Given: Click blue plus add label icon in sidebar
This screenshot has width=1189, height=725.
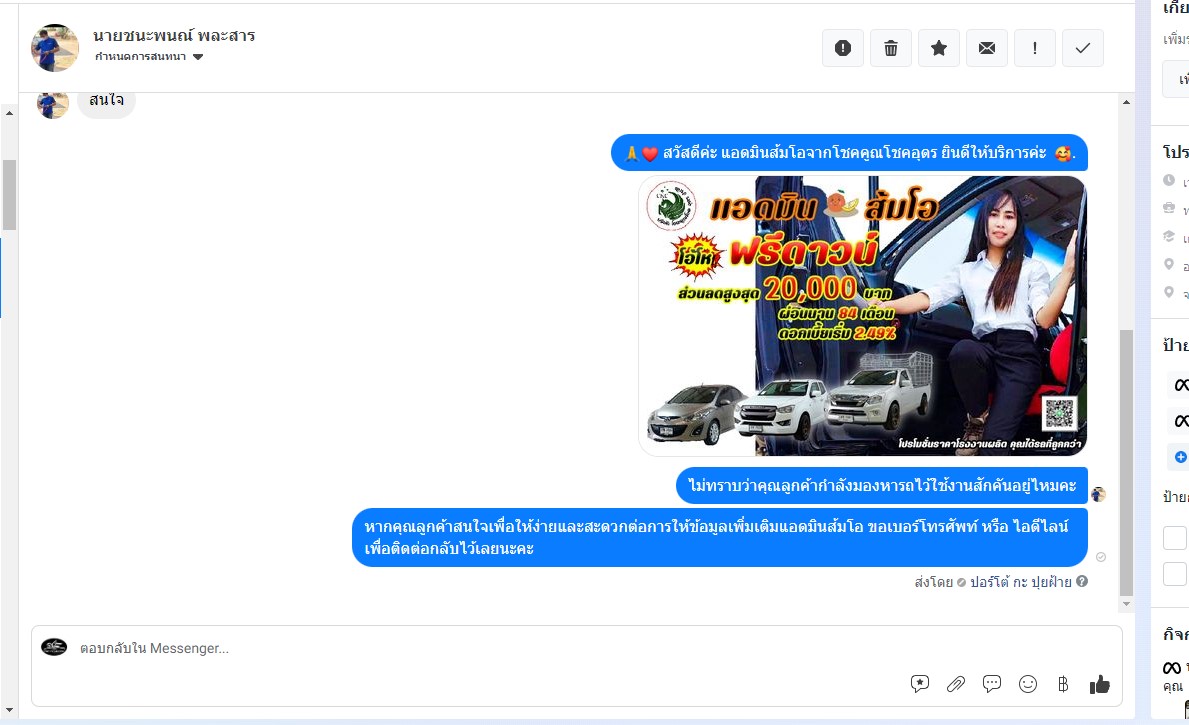Looking at the screenshot, I should tap(1181, 457).
